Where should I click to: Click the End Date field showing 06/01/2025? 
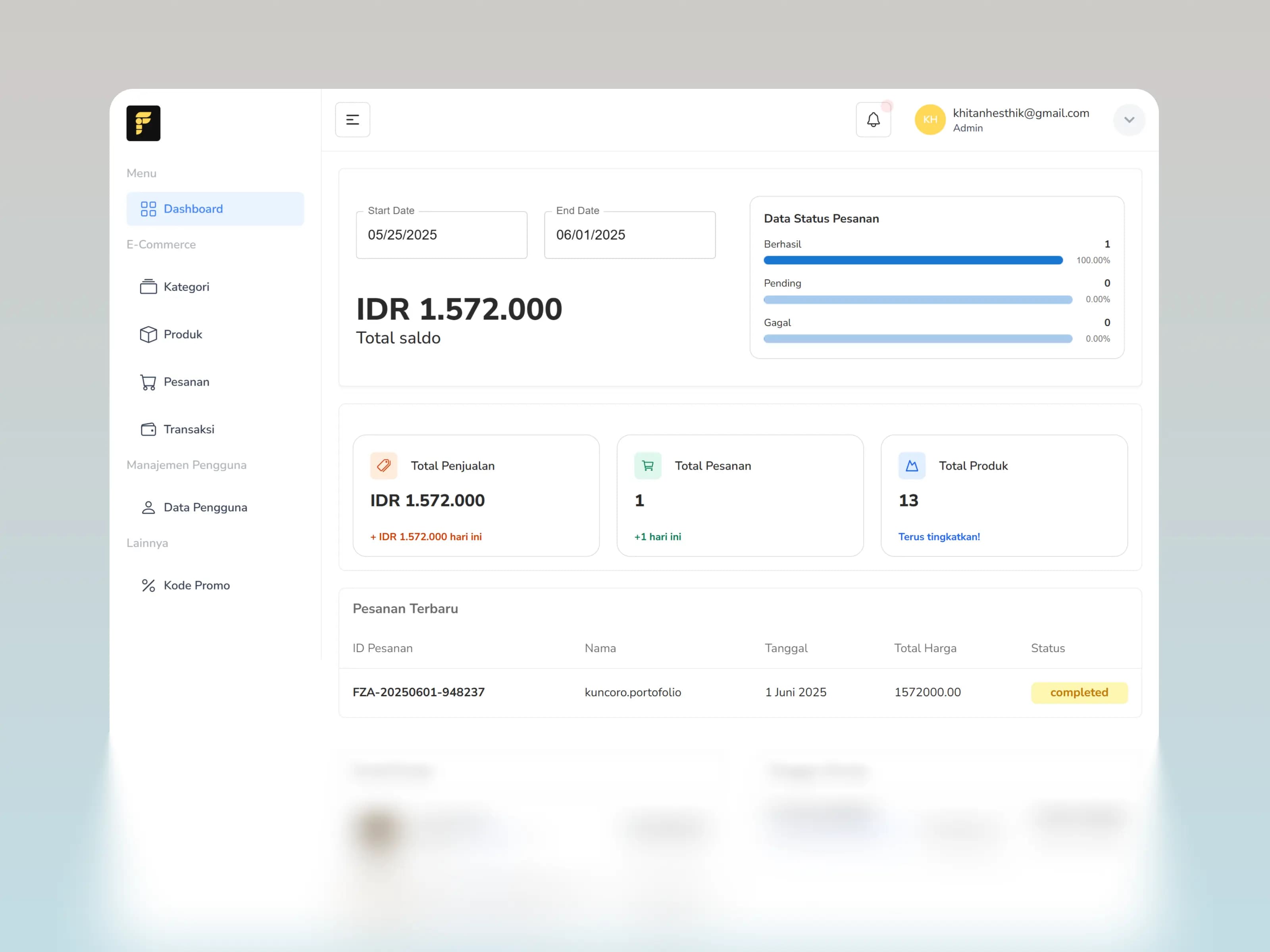click(x=630, y=235)
